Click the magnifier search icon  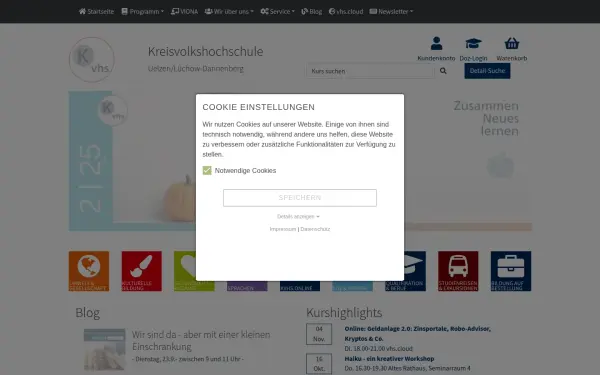(443, 71)
